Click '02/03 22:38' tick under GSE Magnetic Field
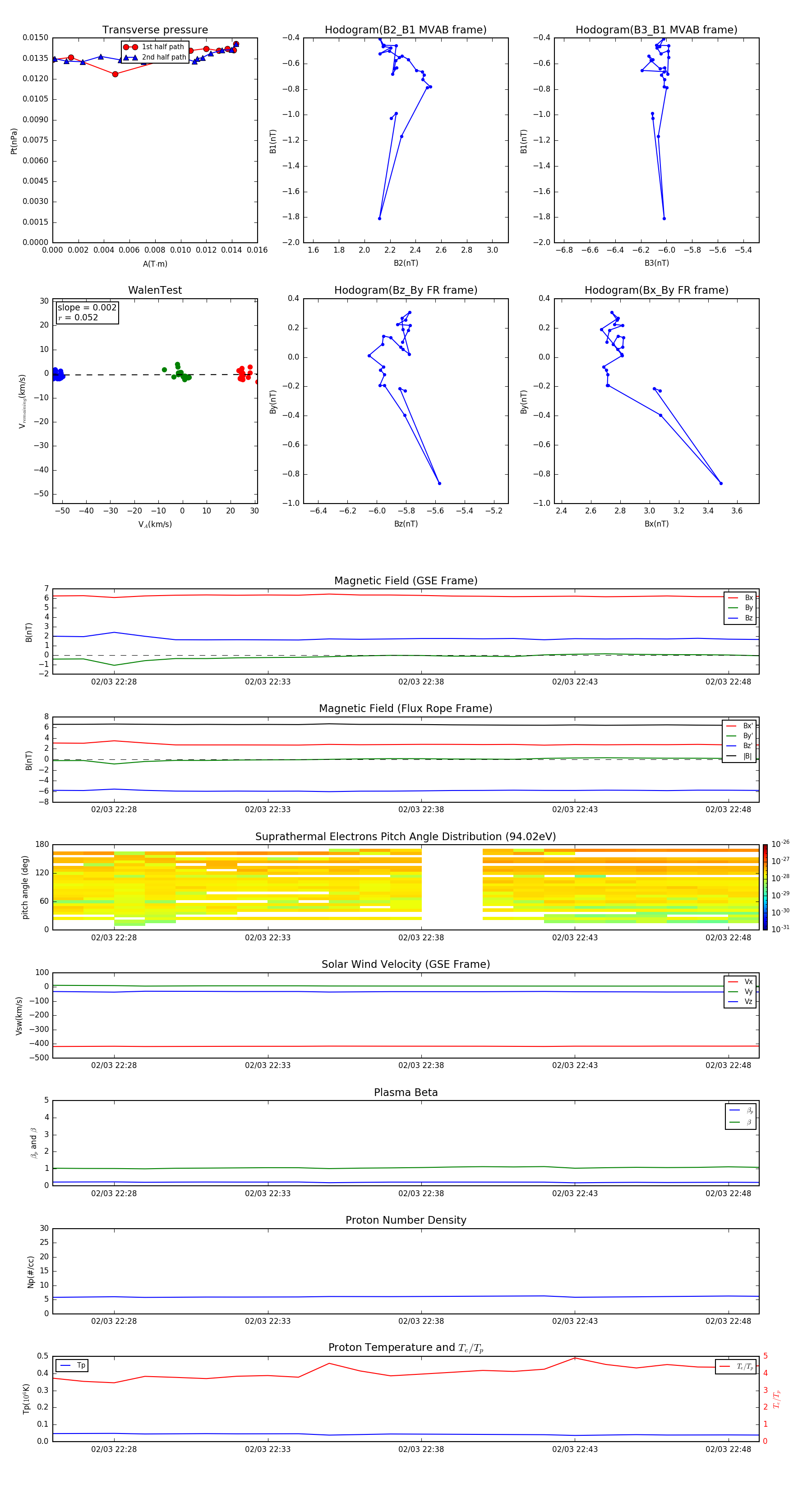This screenshot has height=1489, width=812. tap(421, 682)
